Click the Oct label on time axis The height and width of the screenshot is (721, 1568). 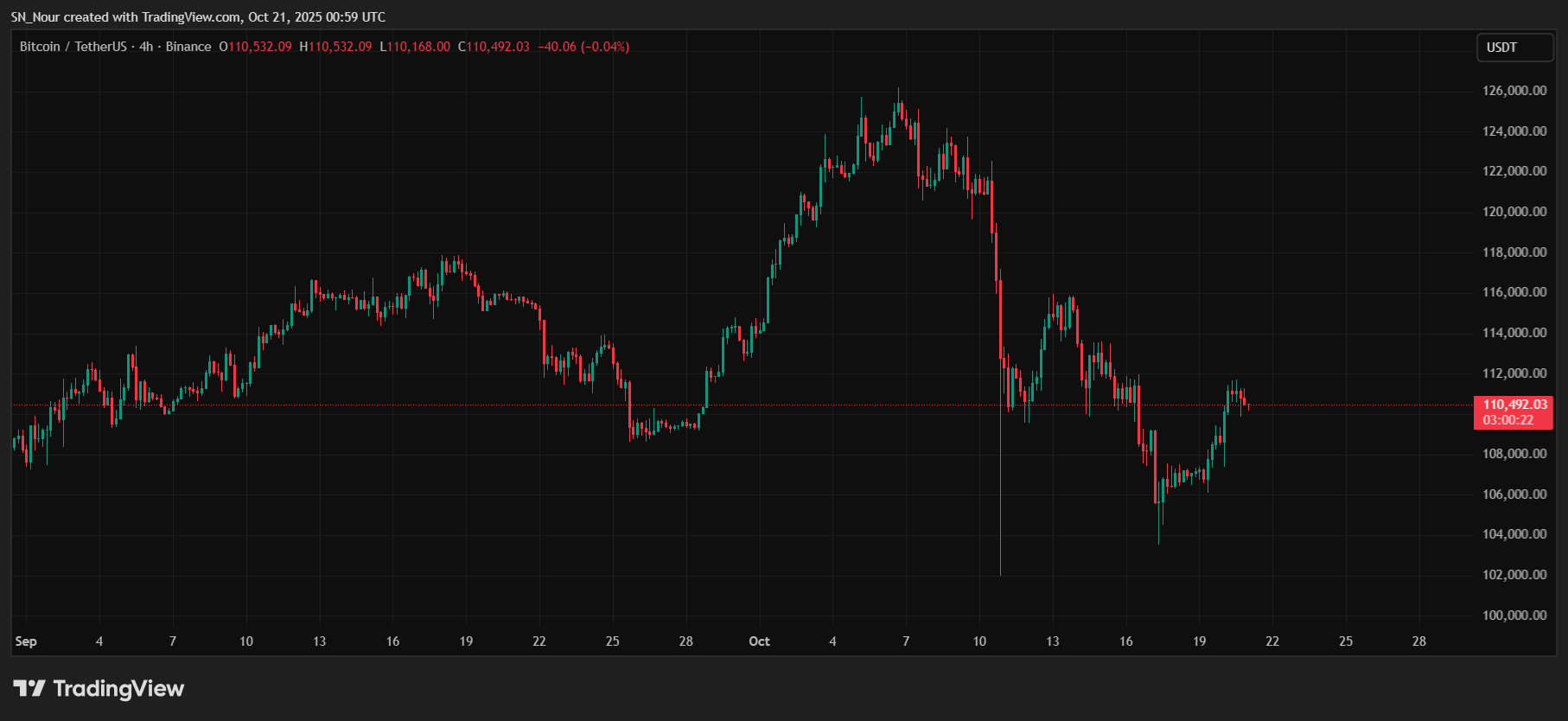click(x=759, y=641)
